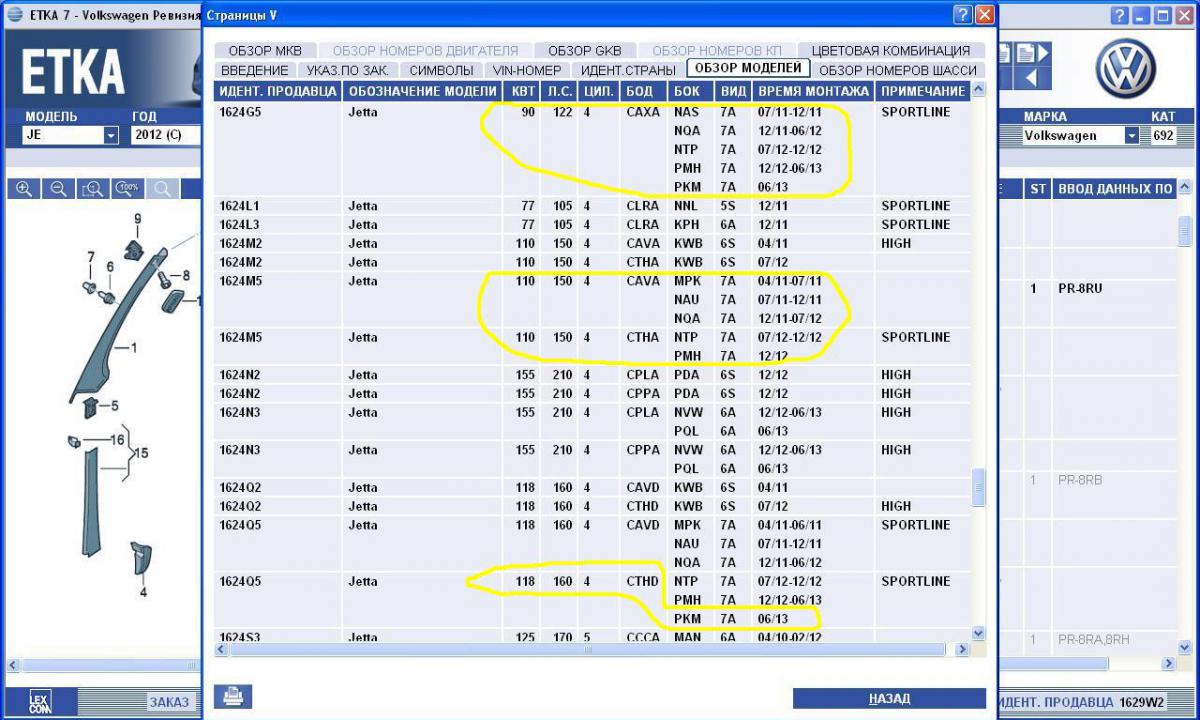Click the НАЗАД button
This screenshot has width=1200, height=720.
pos(889,698)
